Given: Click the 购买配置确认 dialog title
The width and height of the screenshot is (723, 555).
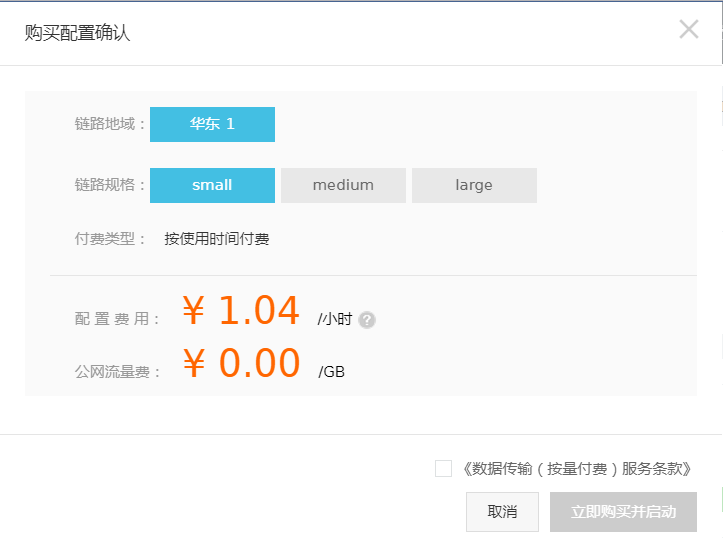Looking at the screenshot, I should (x=78, y=34).
